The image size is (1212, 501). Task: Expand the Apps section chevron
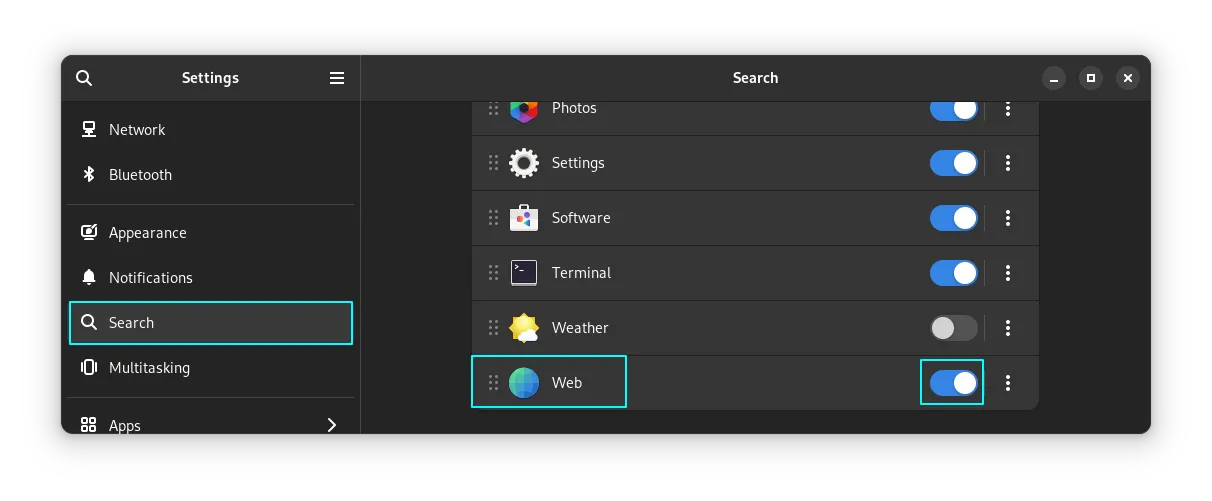pyautogui.click(x=332, y=425)
